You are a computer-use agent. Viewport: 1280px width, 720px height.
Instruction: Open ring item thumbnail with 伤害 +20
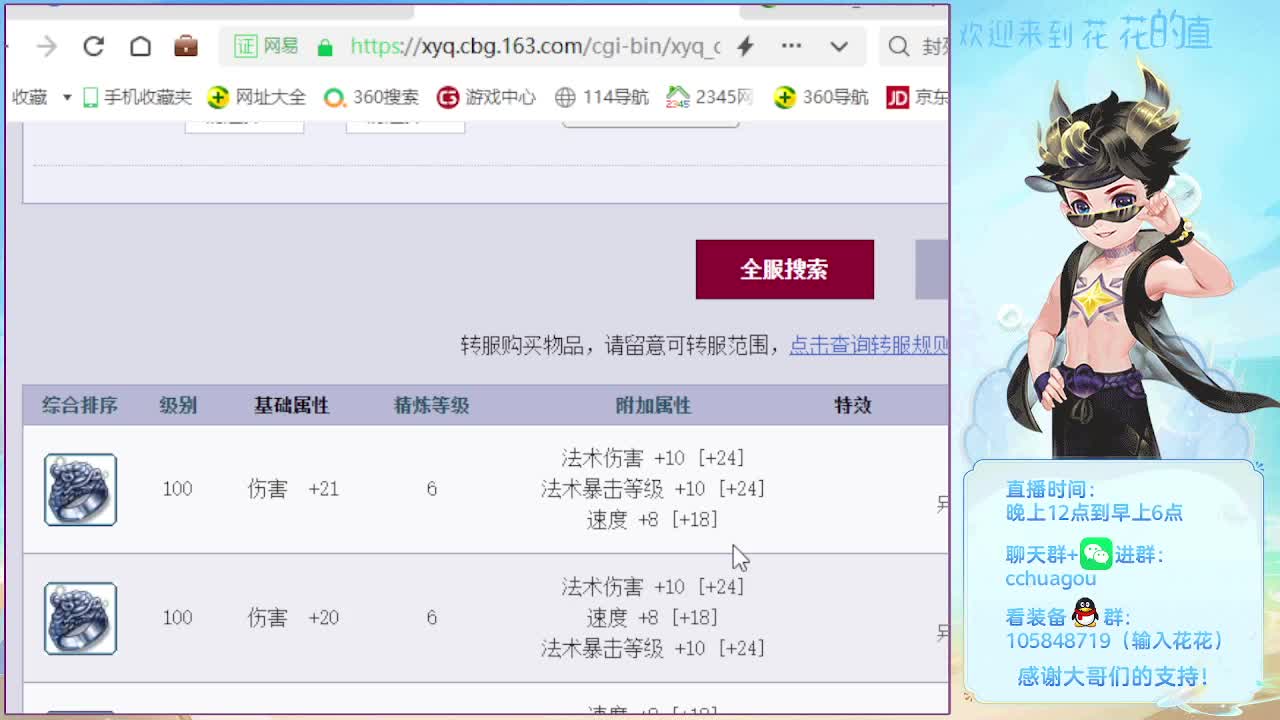(x=80, y=619)
